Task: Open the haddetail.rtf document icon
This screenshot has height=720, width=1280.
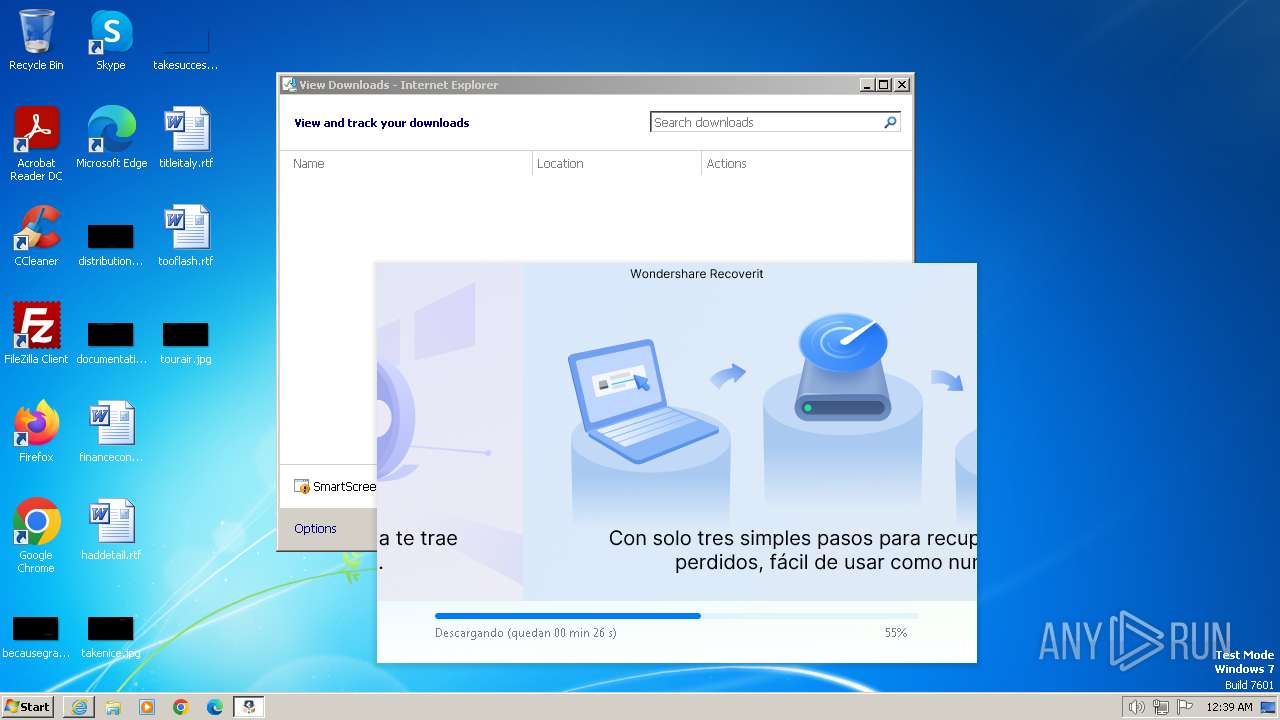Action: (111, 529)
